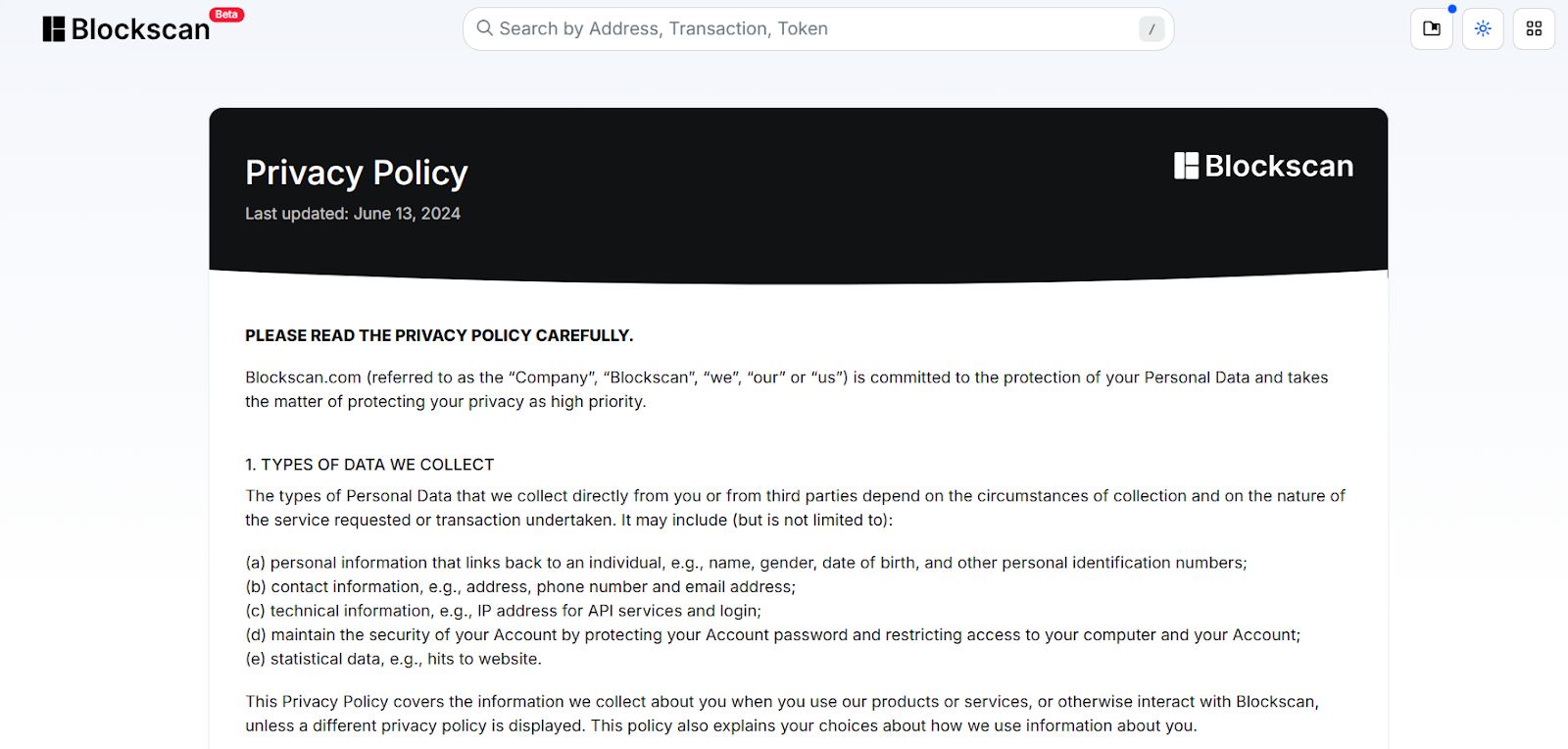Click item (a) personal information line

click(x=745, y=563)
